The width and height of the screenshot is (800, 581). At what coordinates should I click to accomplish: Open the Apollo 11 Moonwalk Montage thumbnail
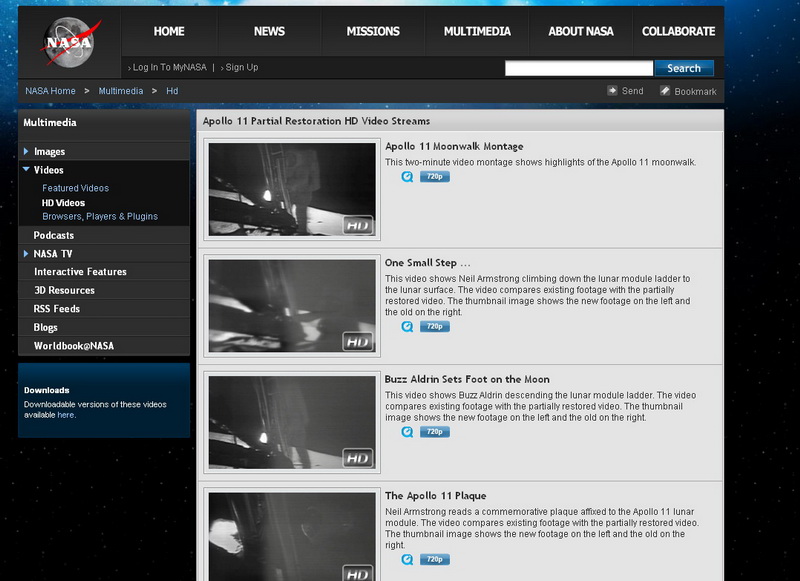click(292, 189)
